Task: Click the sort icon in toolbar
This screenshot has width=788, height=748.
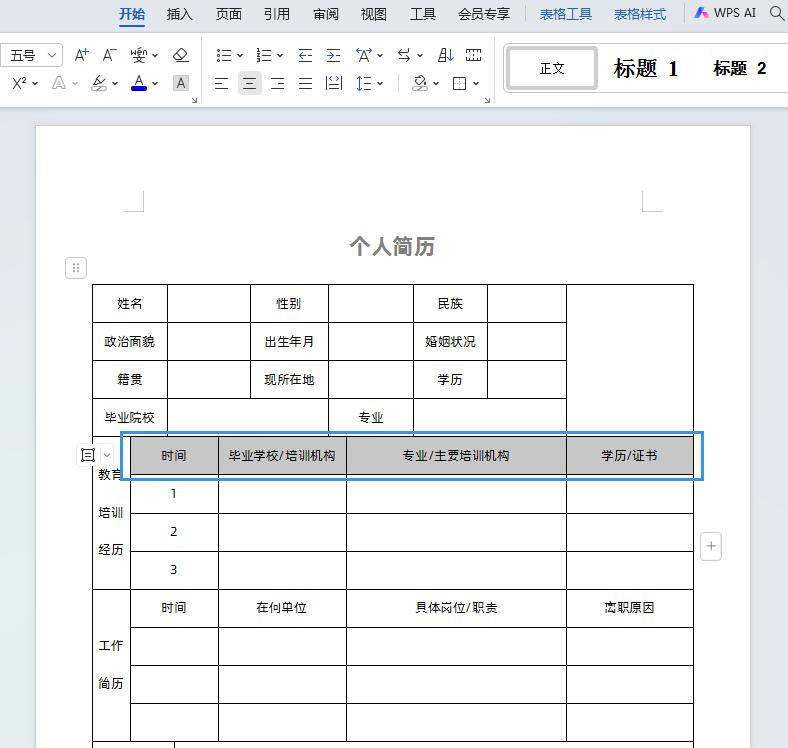Action: tap(446, 55)
